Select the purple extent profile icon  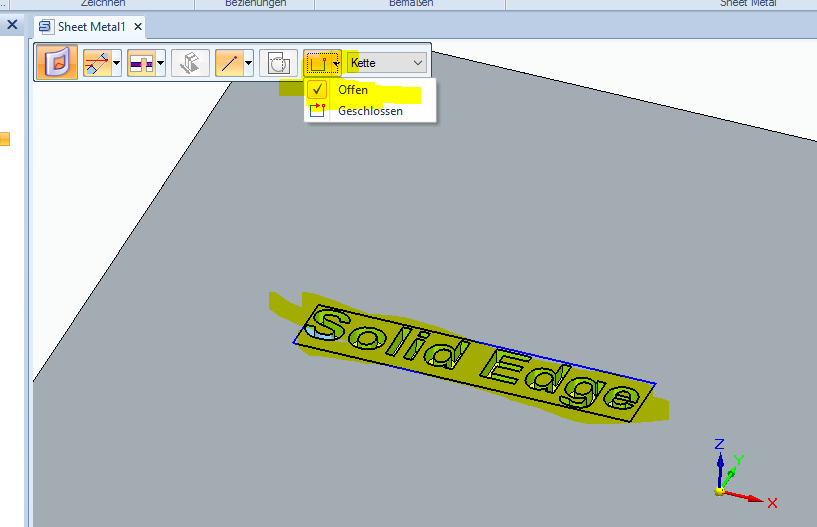(x=141, y=63)
